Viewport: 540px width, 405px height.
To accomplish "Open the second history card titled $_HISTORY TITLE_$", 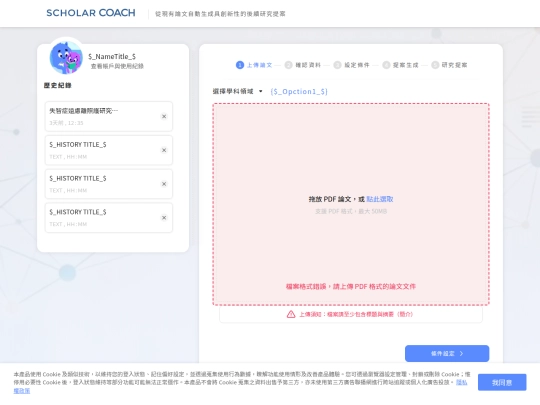I will coord(108,150).
